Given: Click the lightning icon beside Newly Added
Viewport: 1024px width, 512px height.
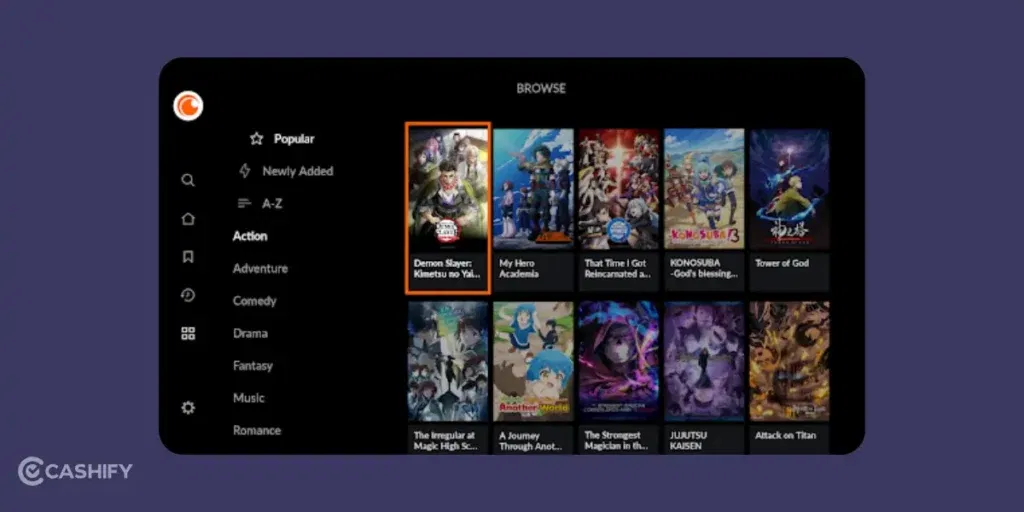Looking at the screenshot, I should (245, 171).
